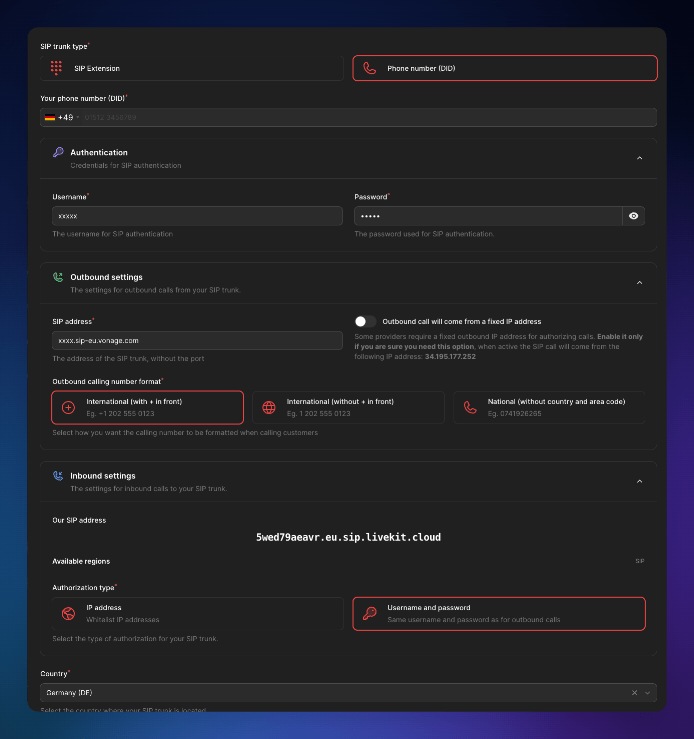Click the Outbound settings phone icon
The height and width of the screenshot is (739, 694).
click(58, 277)
